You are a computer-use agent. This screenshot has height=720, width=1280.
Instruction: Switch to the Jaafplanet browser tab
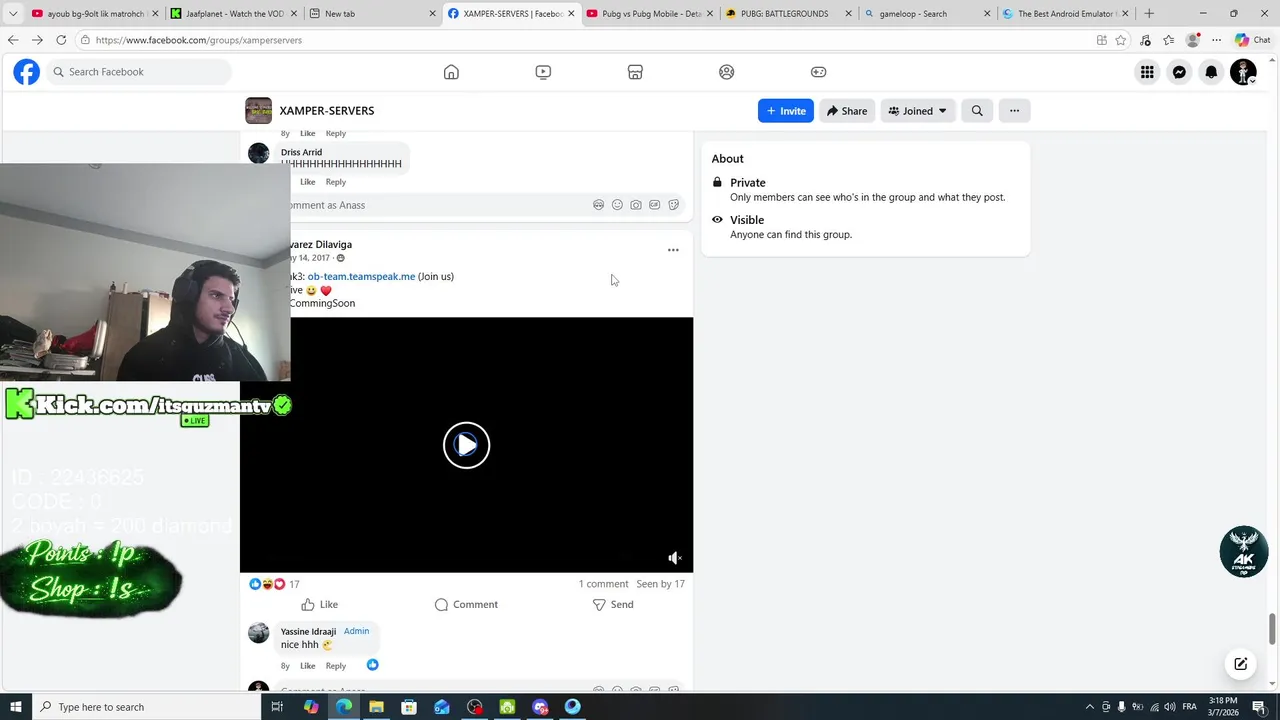pos(231,14)
